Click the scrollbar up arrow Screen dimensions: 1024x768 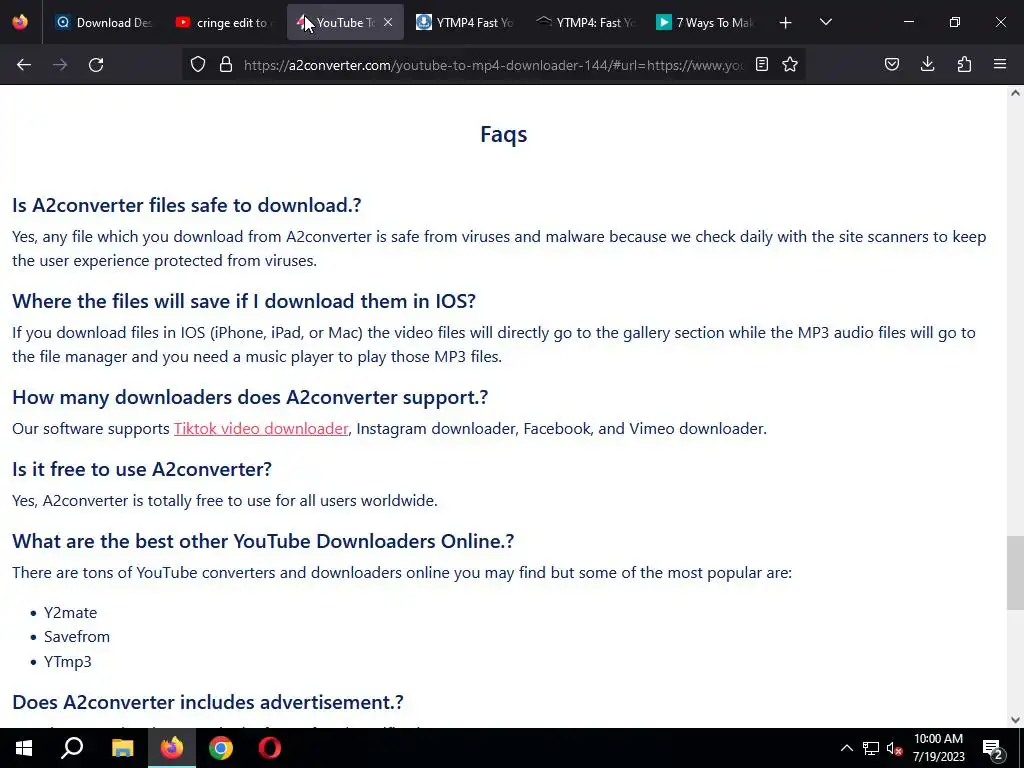point(1015,93)
